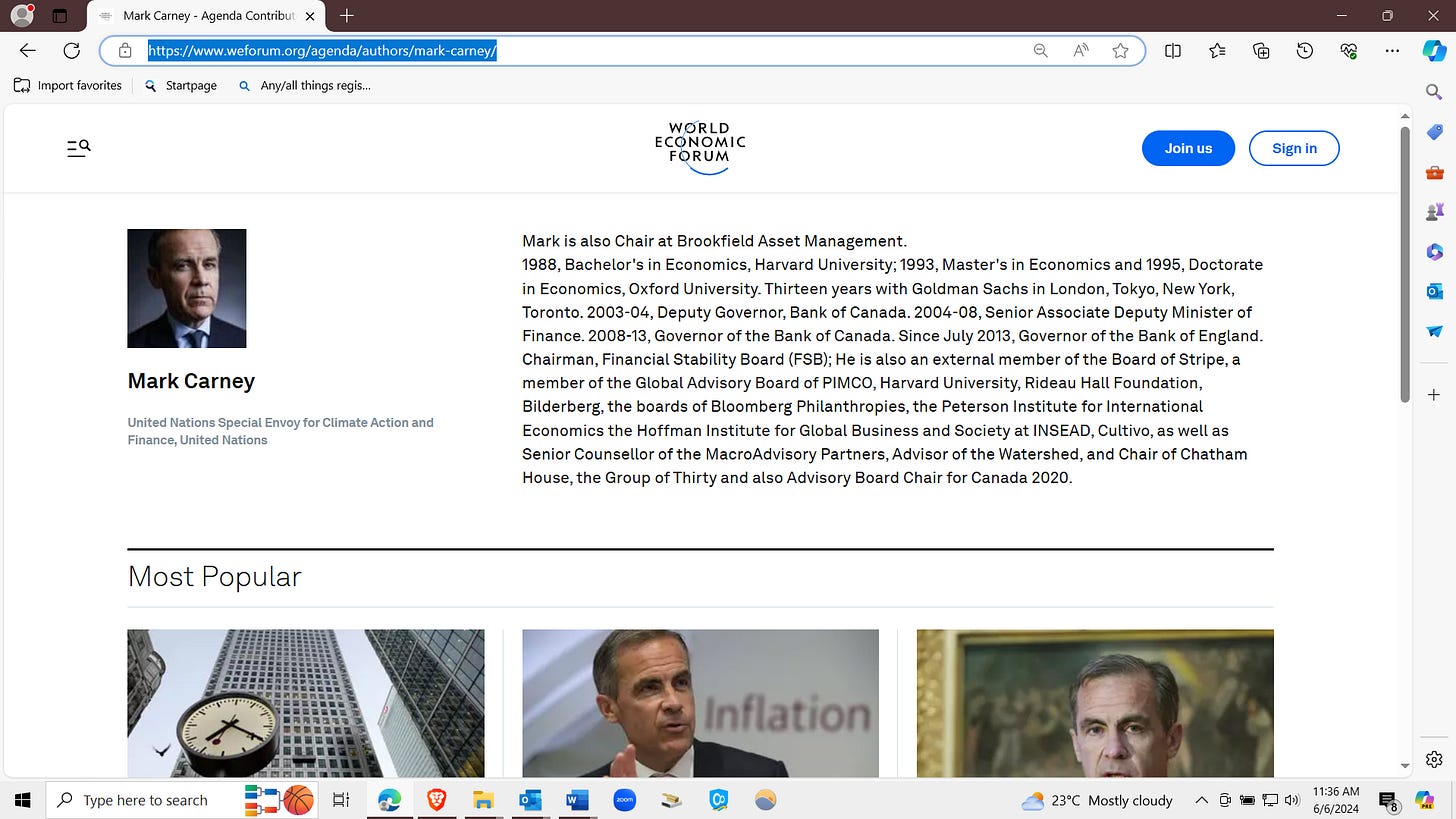Show hidden system tray icons chevron
Screen dimensions: 1456x819
[x=1202, y=800]
